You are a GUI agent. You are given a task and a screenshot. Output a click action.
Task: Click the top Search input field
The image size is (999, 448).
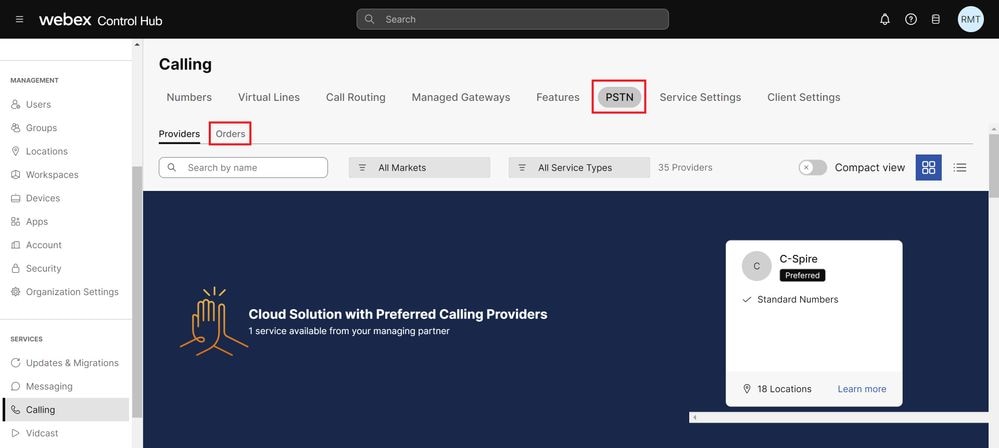click(513, 19)
